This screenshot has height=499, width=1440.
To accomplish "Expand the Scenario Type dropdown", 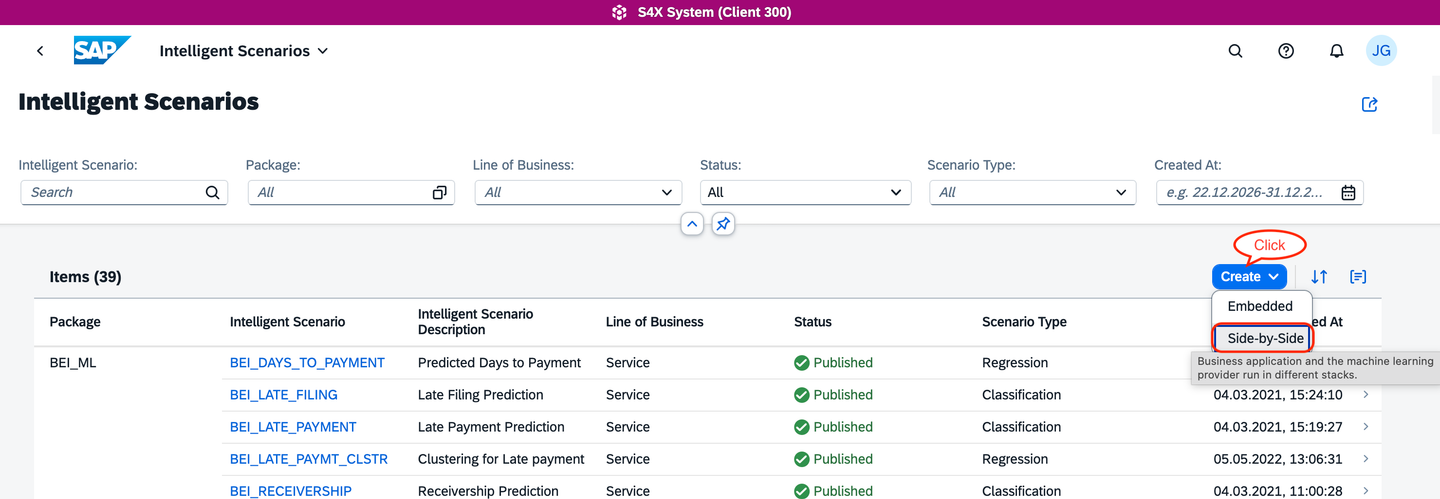I will click(1121, 192).
